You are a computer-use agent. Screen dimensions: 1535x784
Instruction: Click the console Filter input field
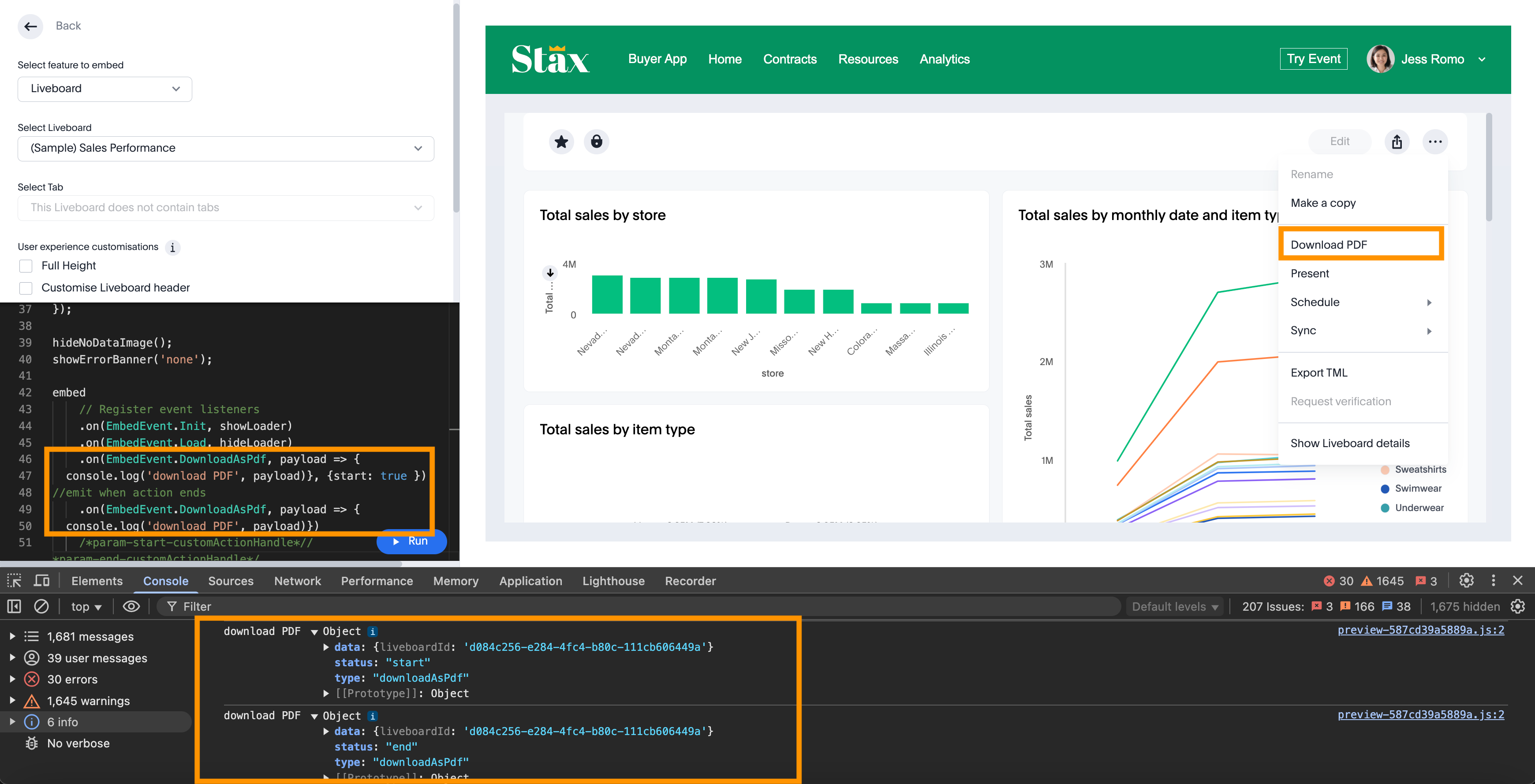point(596,606)
